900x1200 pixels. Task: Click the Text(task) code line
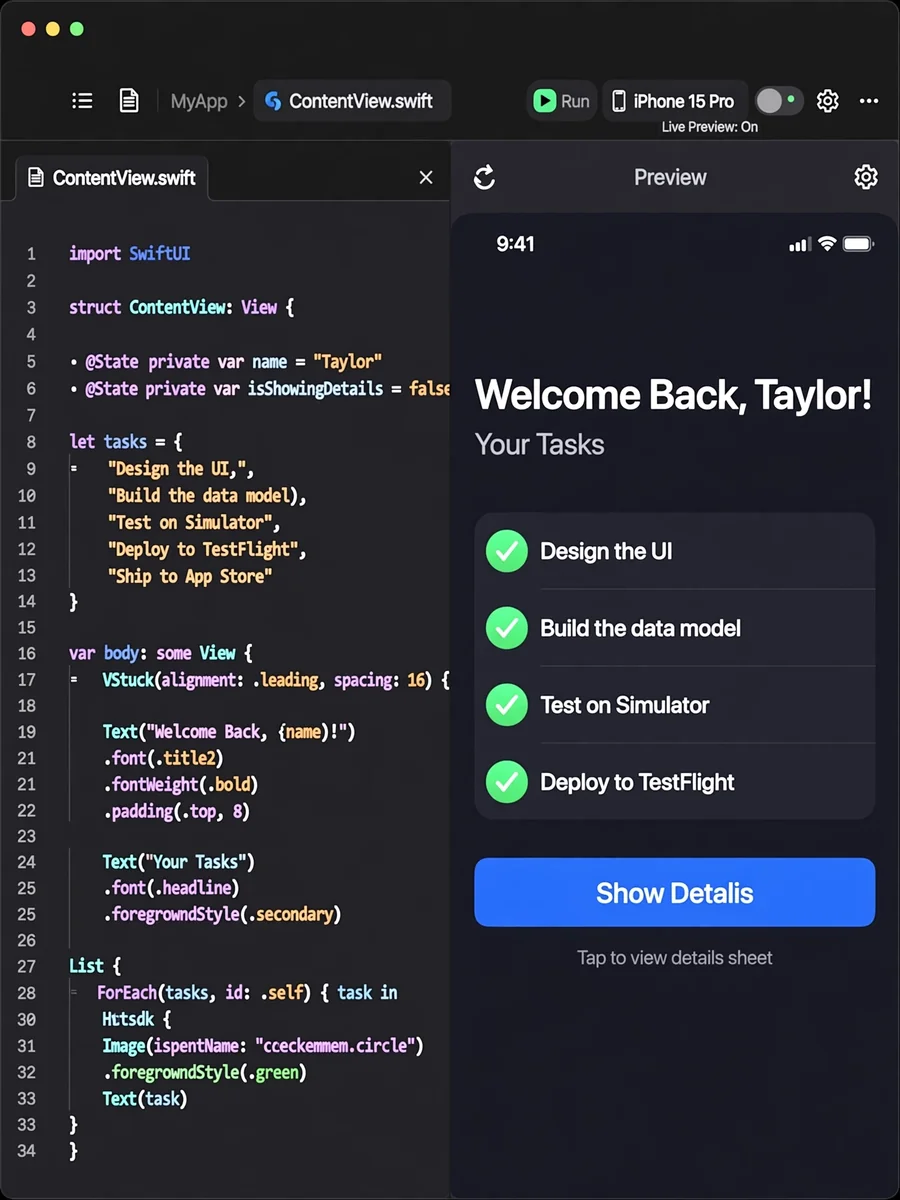pos(145,1098)
